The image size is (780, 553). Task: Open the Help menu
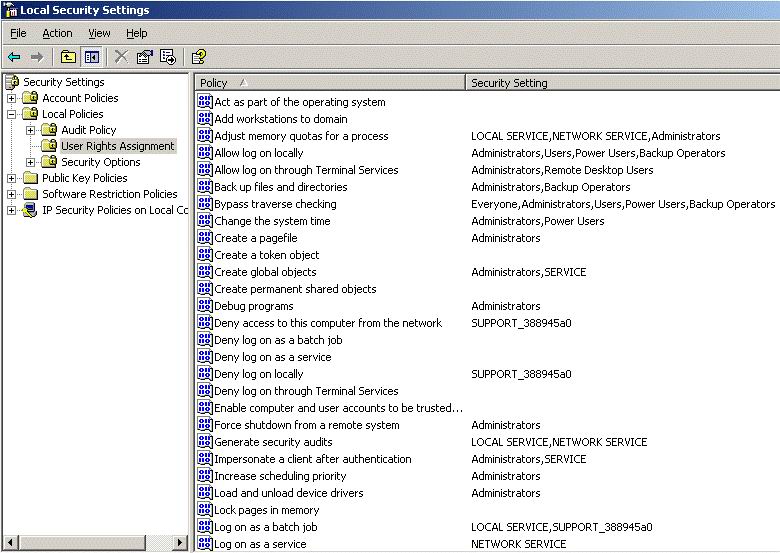point(136,33)
